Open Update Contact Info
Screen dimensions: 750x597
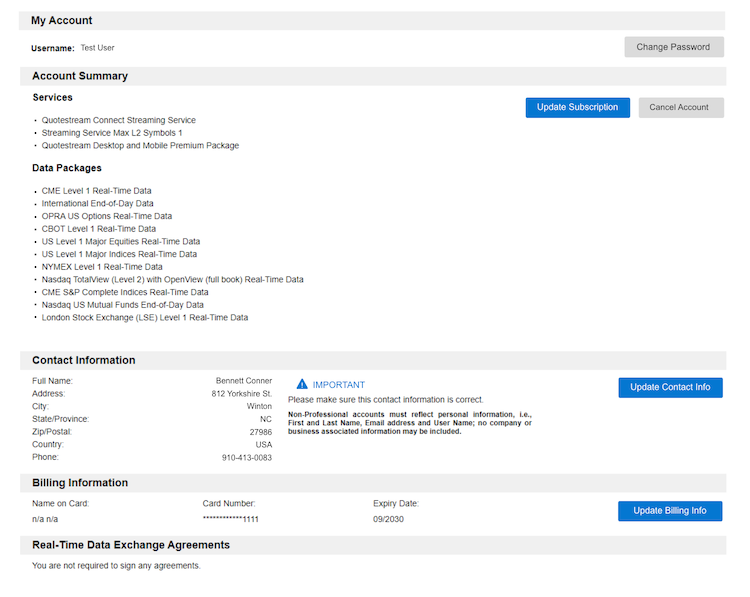coord(670,387)
